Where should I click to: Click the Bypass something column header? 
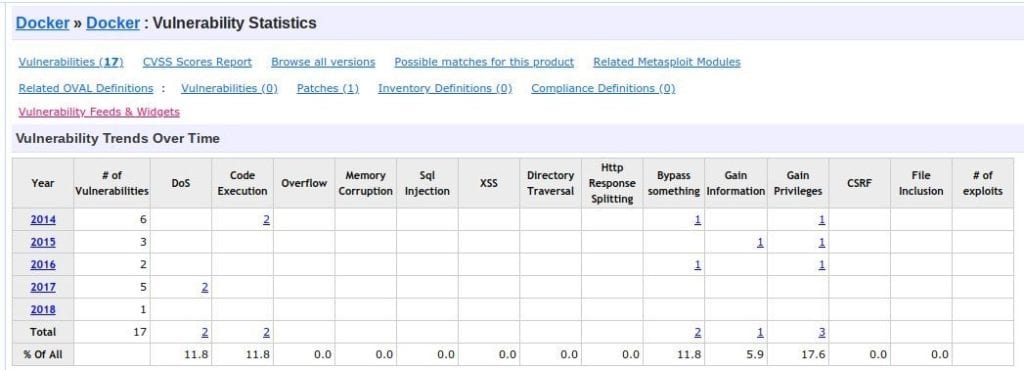[674, 183]
